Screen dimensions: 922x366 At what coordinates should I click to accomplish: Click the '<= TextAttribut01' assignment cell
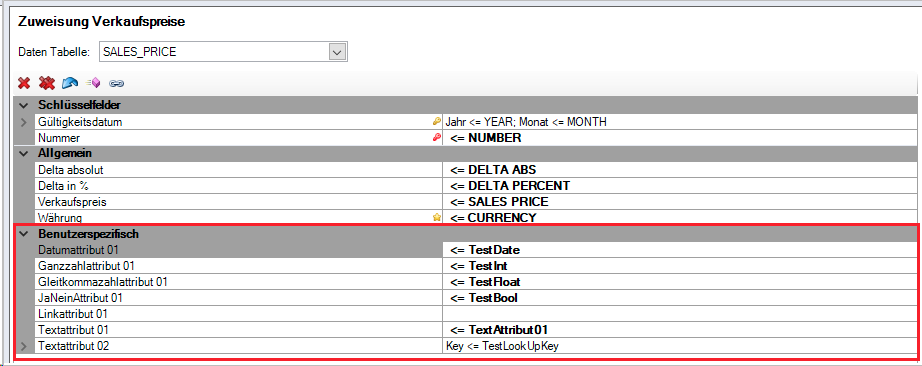[x=681, y=330]
